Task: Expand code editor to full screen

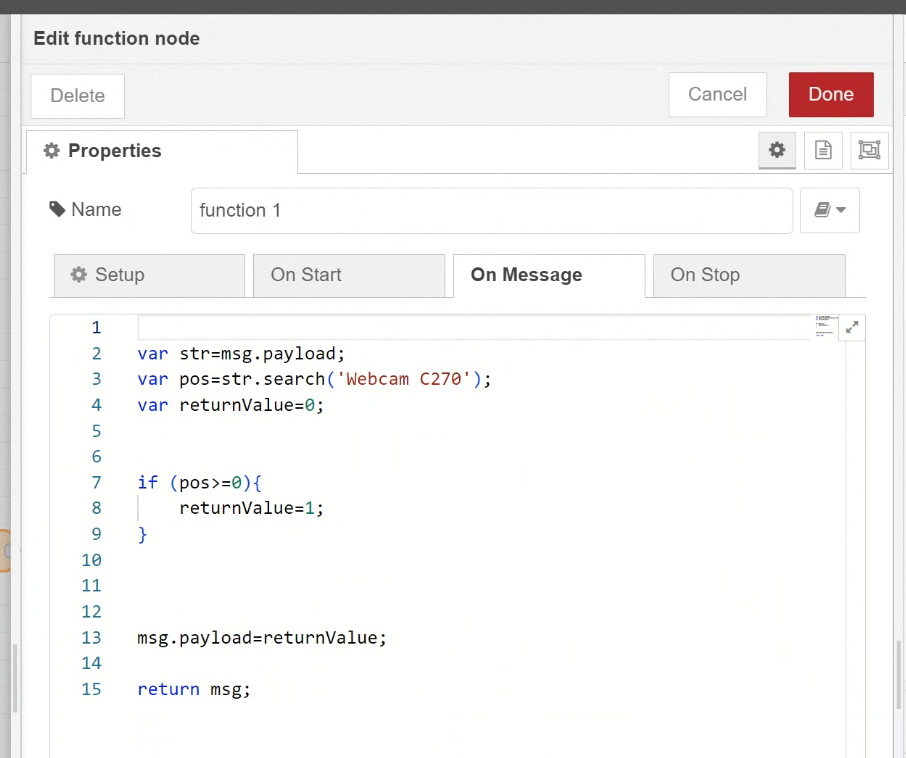Action: (x=852, y=328)
